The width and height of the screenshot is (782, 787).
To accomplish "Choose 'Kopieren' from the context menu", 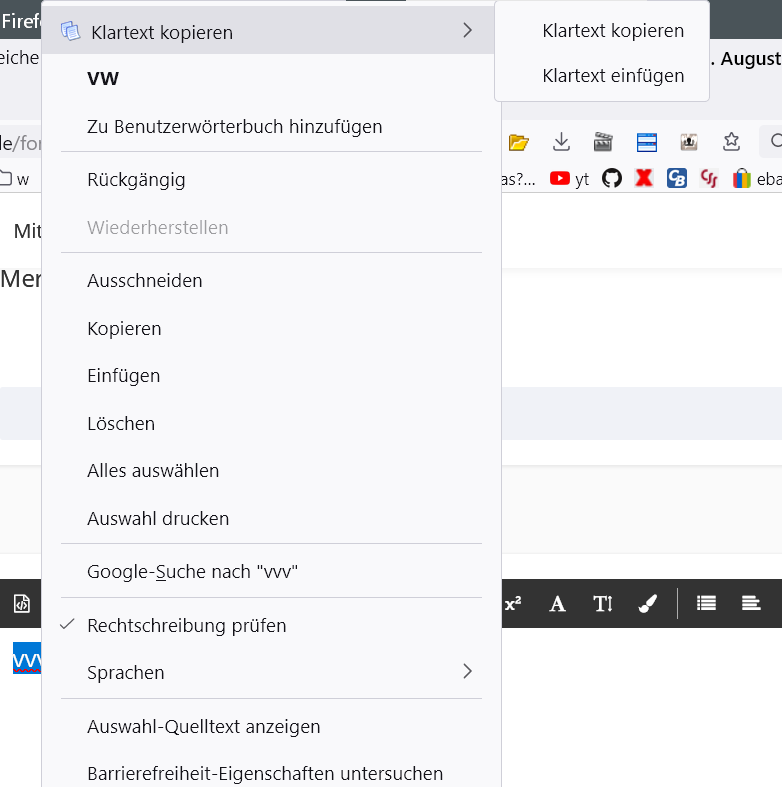I will pyautogui.click(x=124, y=328).
